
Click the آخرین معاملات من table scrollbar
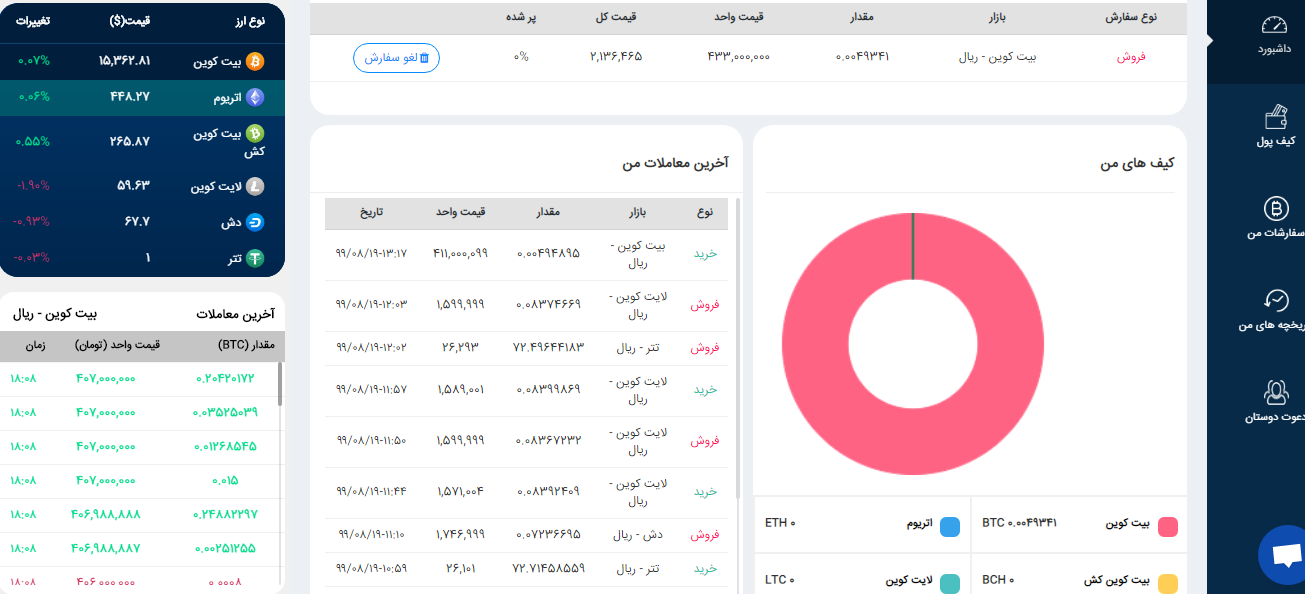point(739,347)
